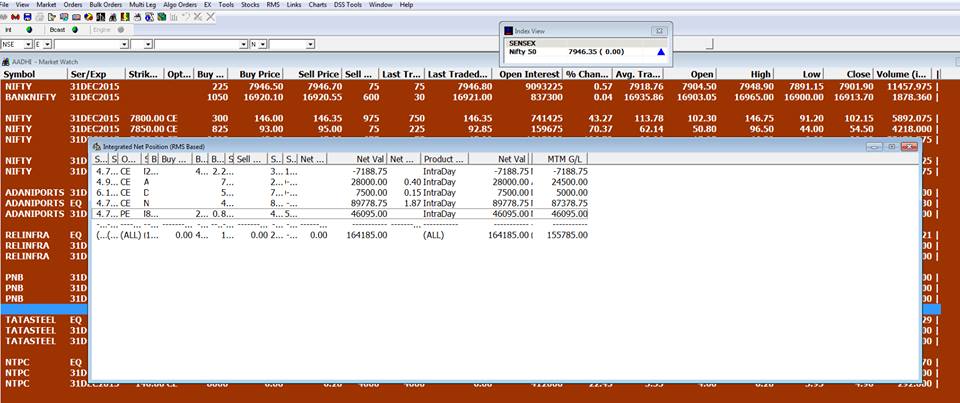Close the Index View window

coord(659,30)
